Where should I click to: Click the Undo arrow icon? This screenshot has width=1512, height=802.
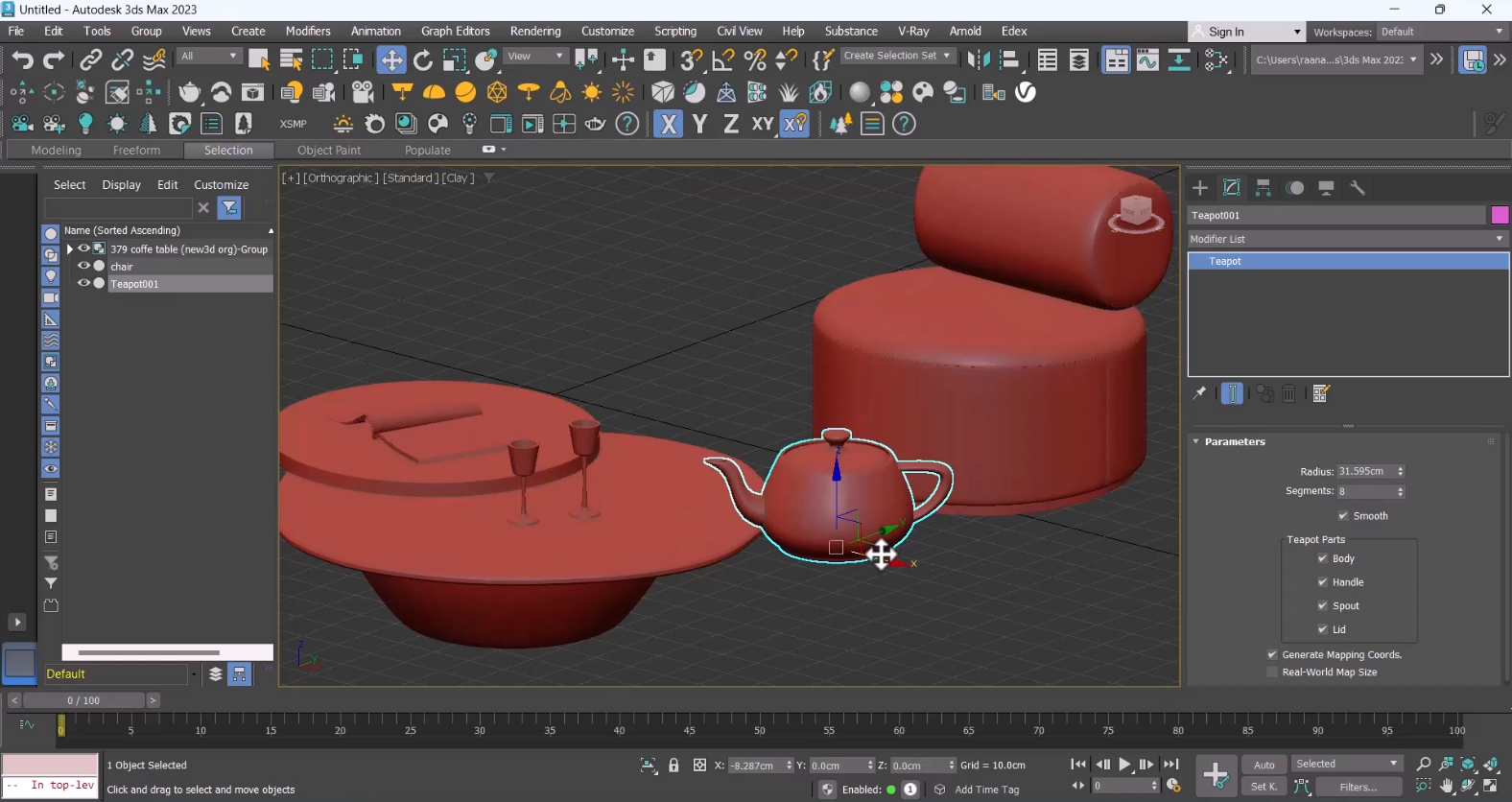click(22, 60)
